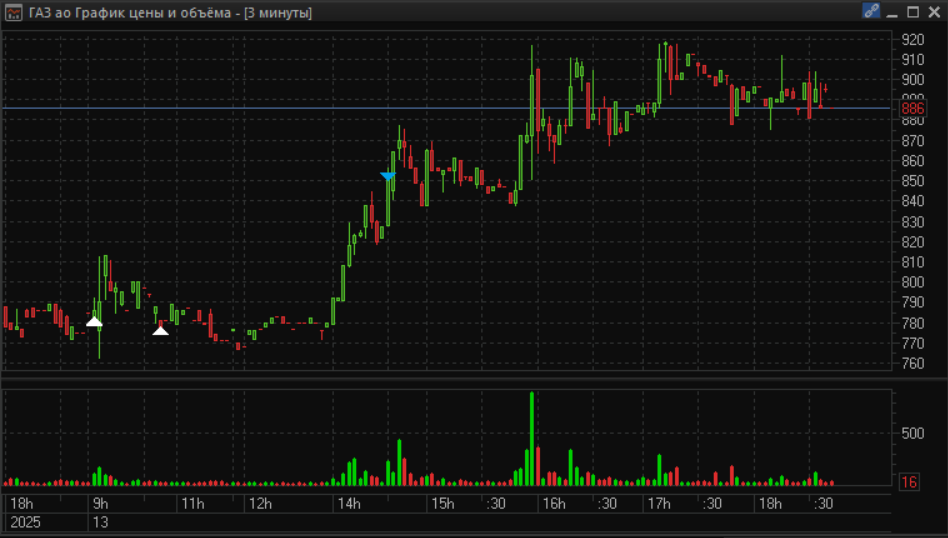948x538 pixels.
Task: Click the 12h time axis label
Action: pos(261,504)
